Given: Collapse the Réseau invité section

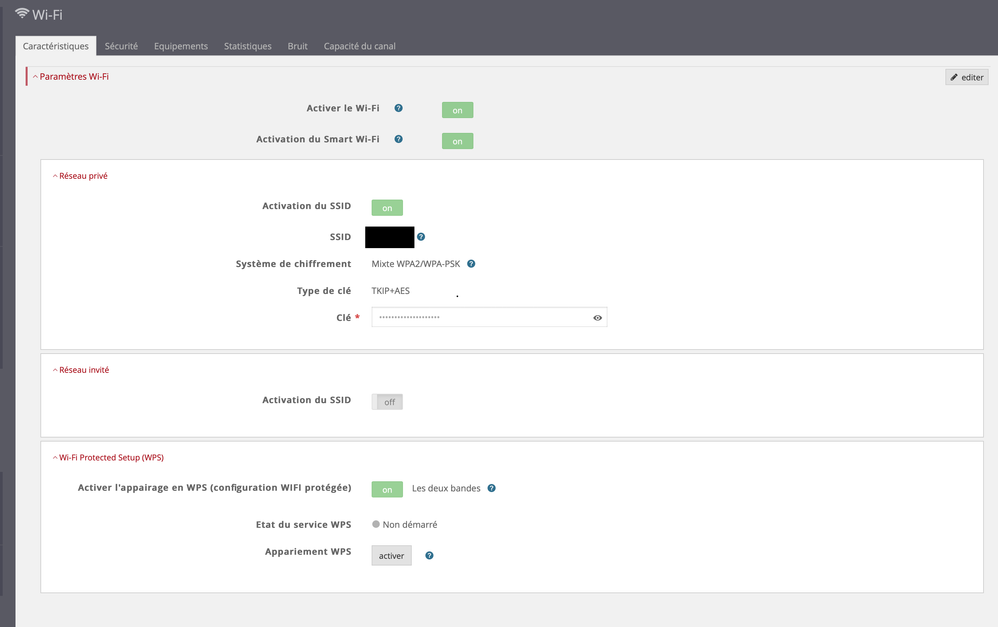Looking at the screenshot, I should [x=81, y=370].
